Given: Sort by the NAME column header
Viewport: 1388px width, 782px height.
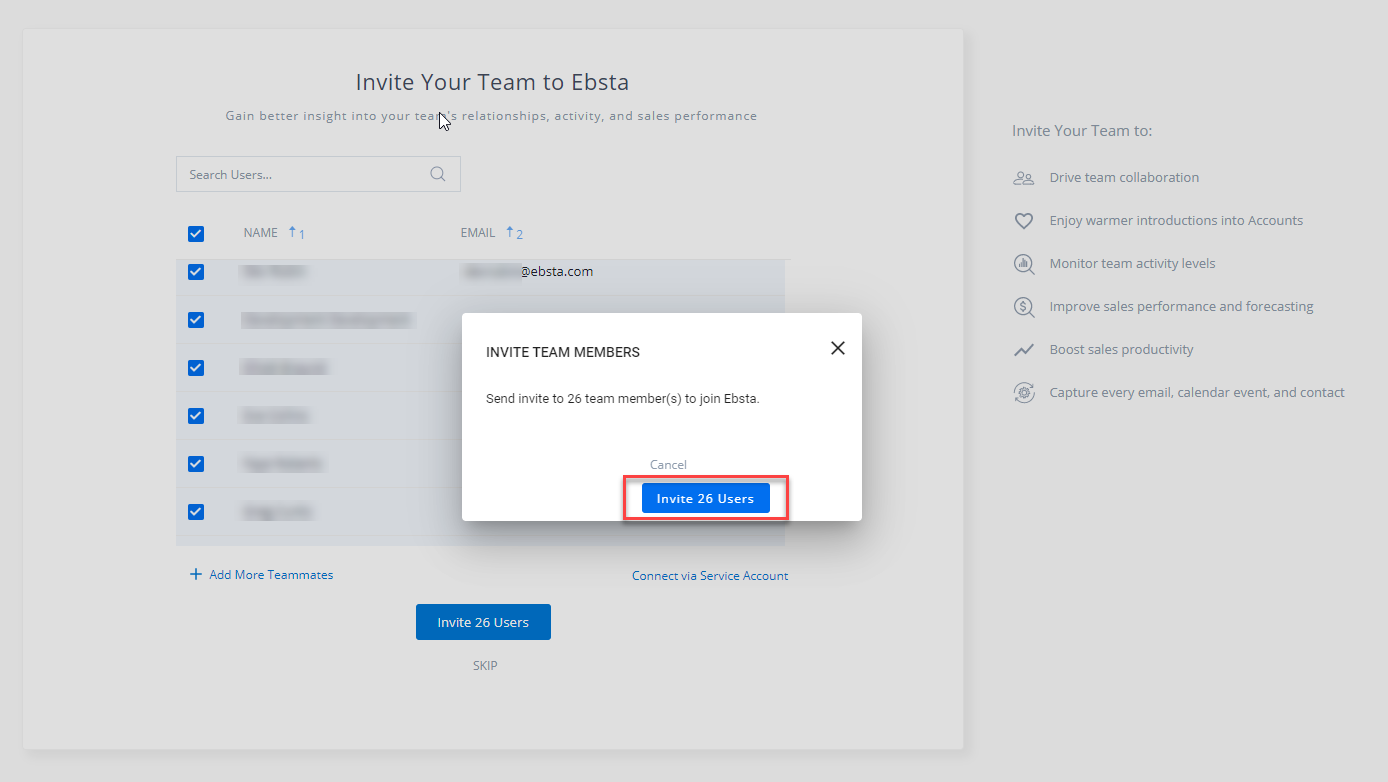Looking at the screenshot, I should [261, 233].
